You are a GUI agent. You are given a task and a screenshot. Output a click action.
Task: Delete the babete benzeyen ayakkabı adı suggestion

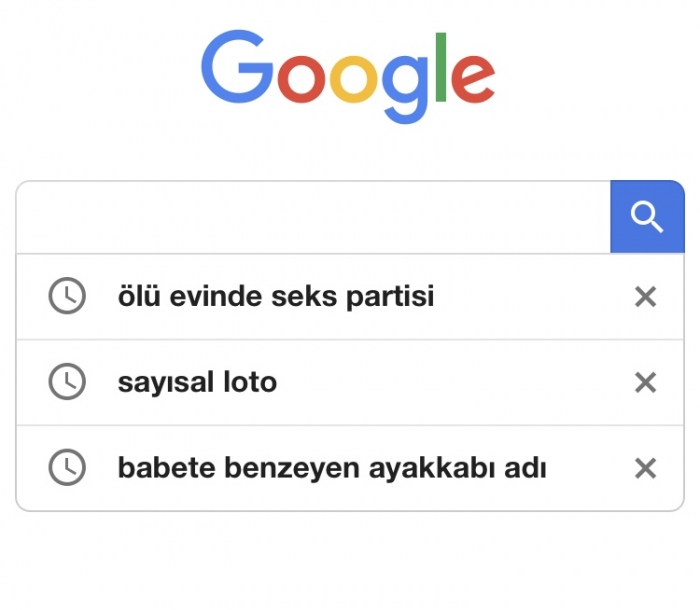[646, 468]
